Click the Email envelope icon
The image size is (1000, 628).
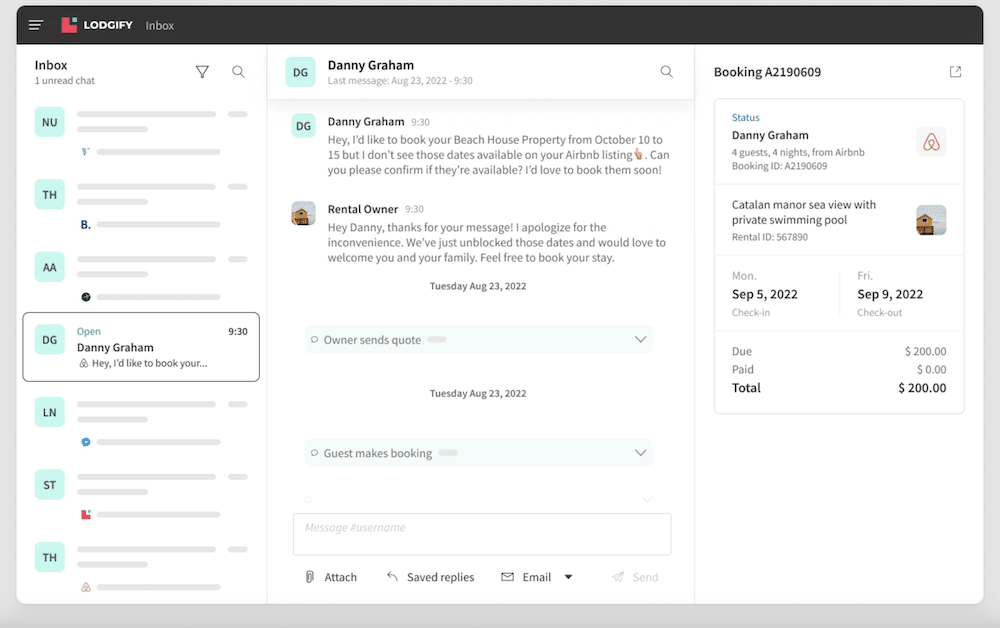[508, 577]
